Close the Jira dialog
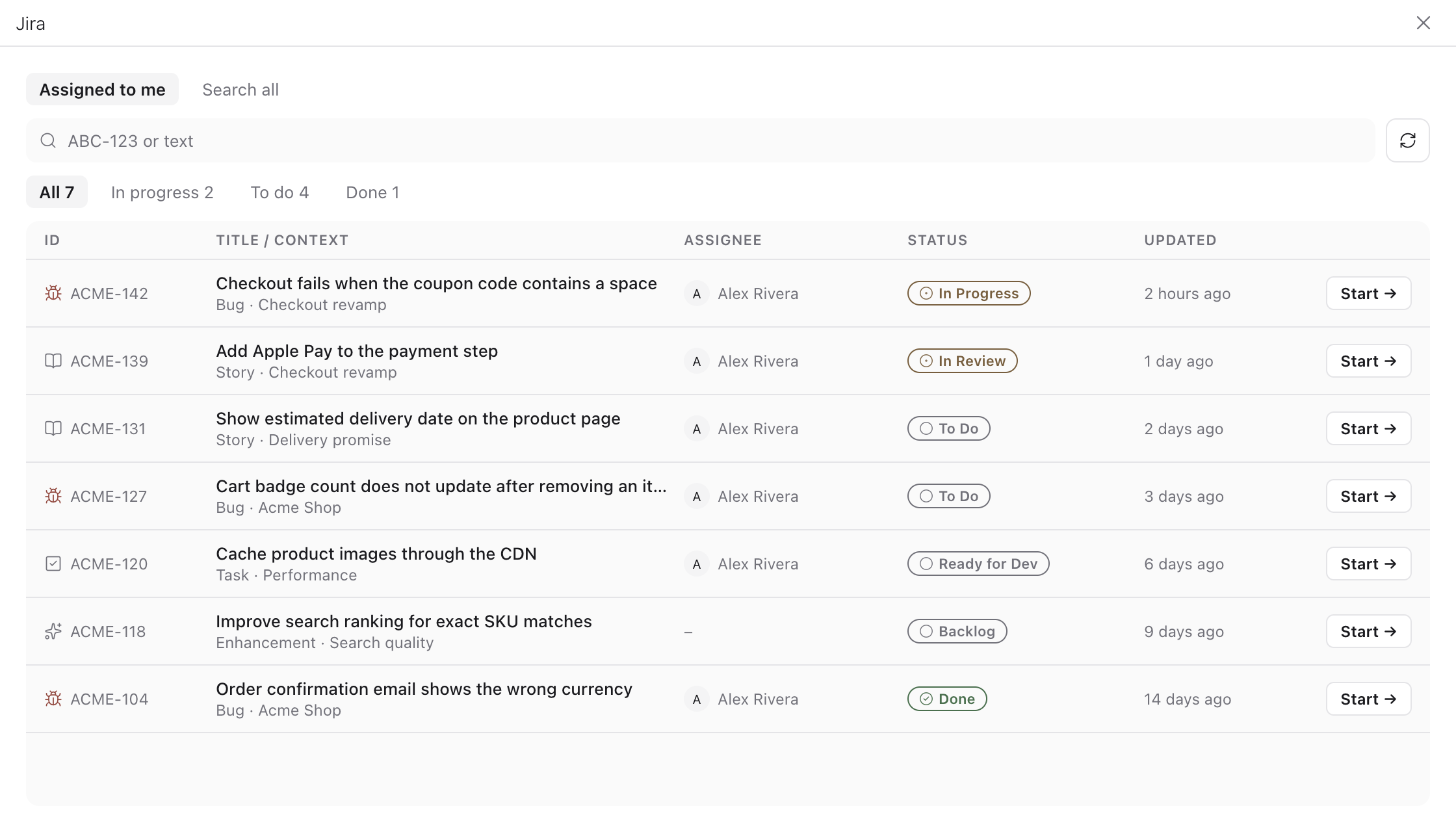 click(x=1423, y=23)
